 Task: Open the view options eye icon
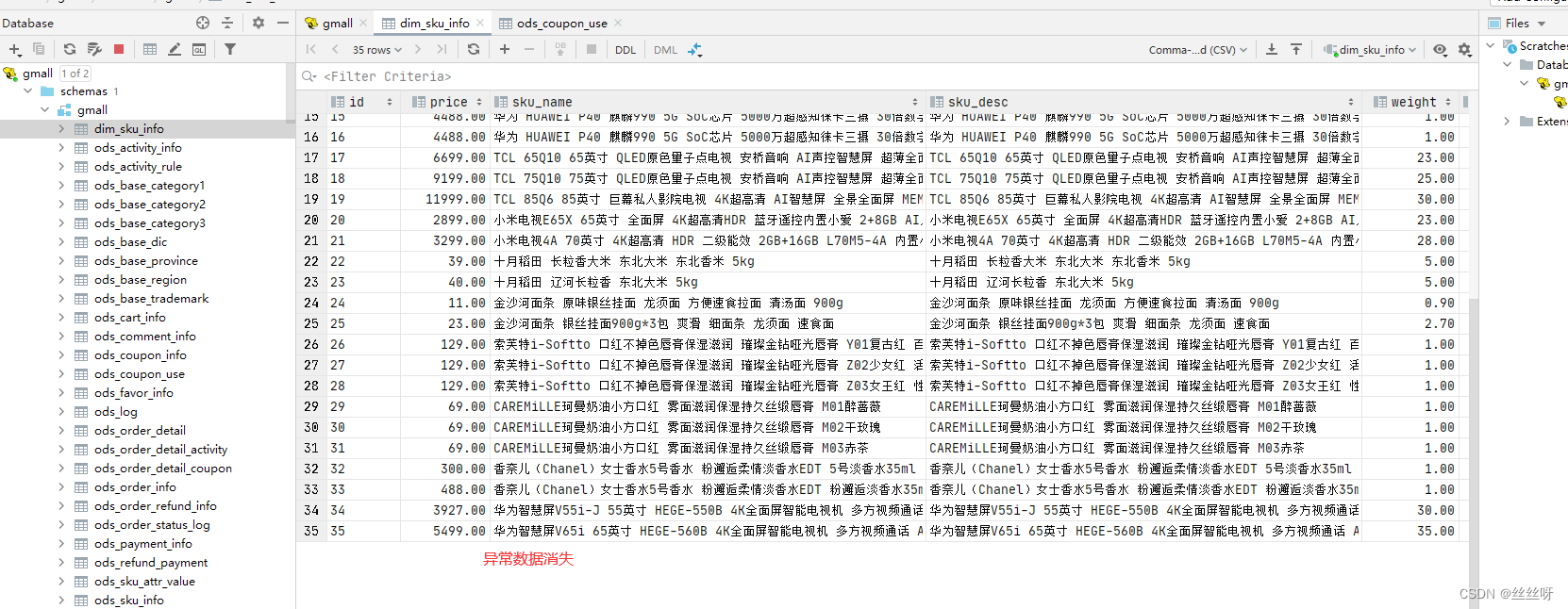pos(1440,50)
